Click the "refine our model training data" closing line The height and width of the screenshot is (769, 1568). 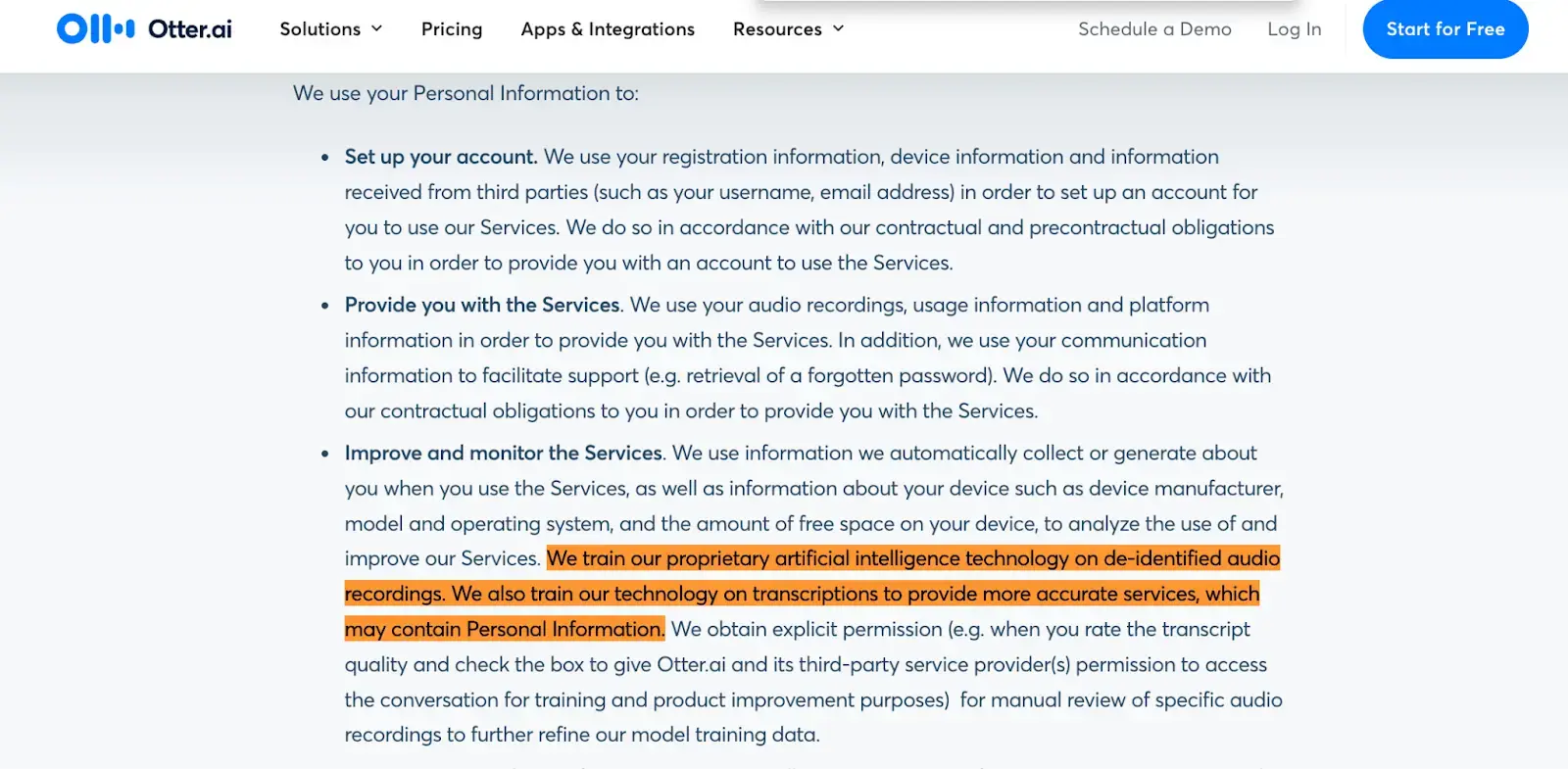582,735
